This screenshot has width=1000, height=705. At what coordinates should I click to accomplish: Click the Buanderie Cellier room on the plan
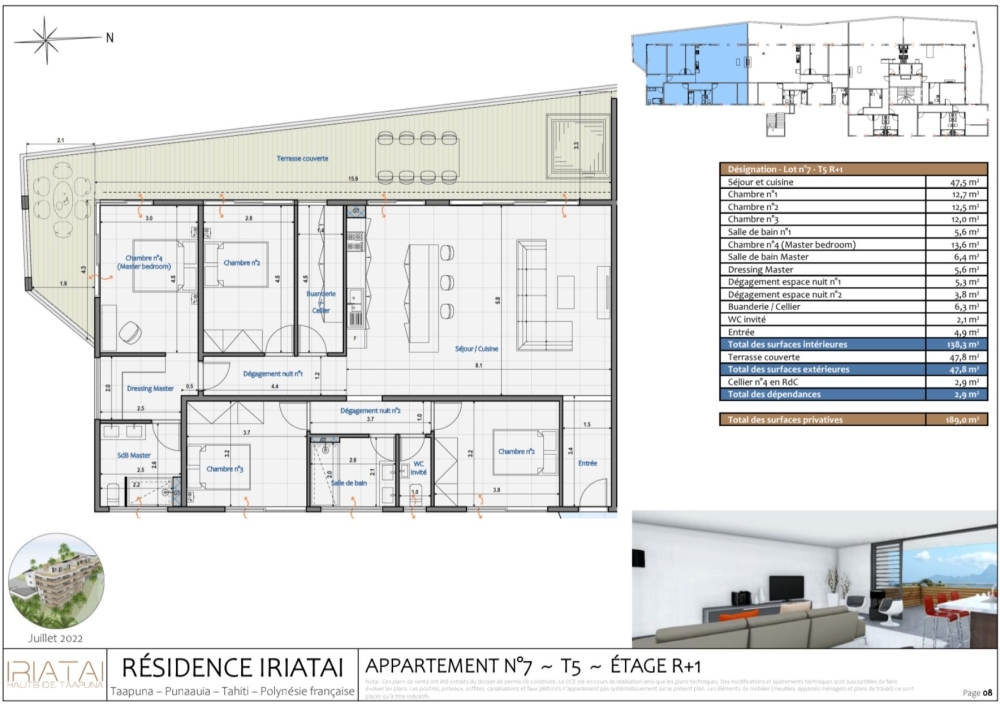(321, 301)
